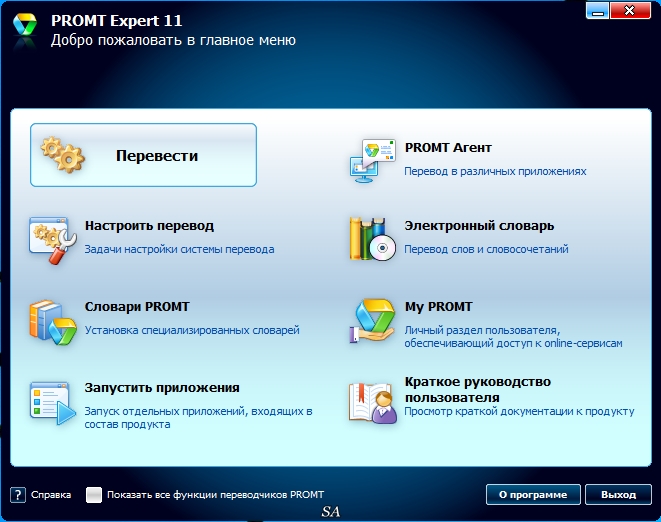This screenshot has height=522, width=661.
Task: Open the Настроить перевод heading
Action: coord(149,226)
